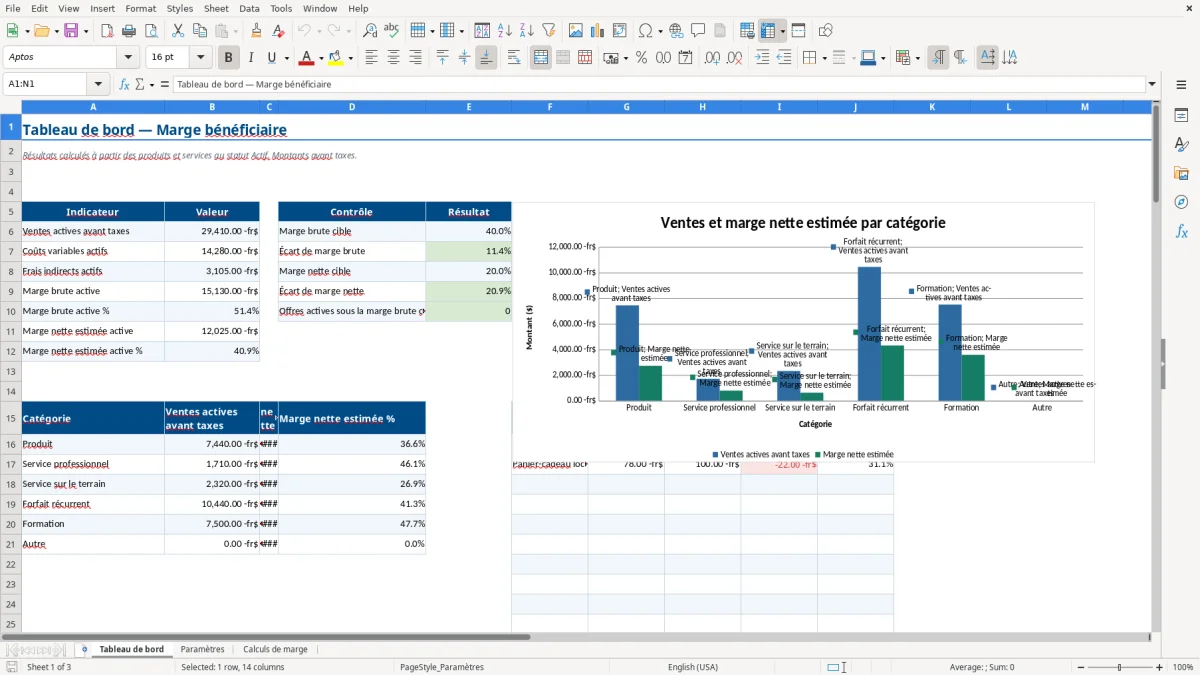Toggle Bold formatting
The image size is (1200, 675).
click(228, 58)
